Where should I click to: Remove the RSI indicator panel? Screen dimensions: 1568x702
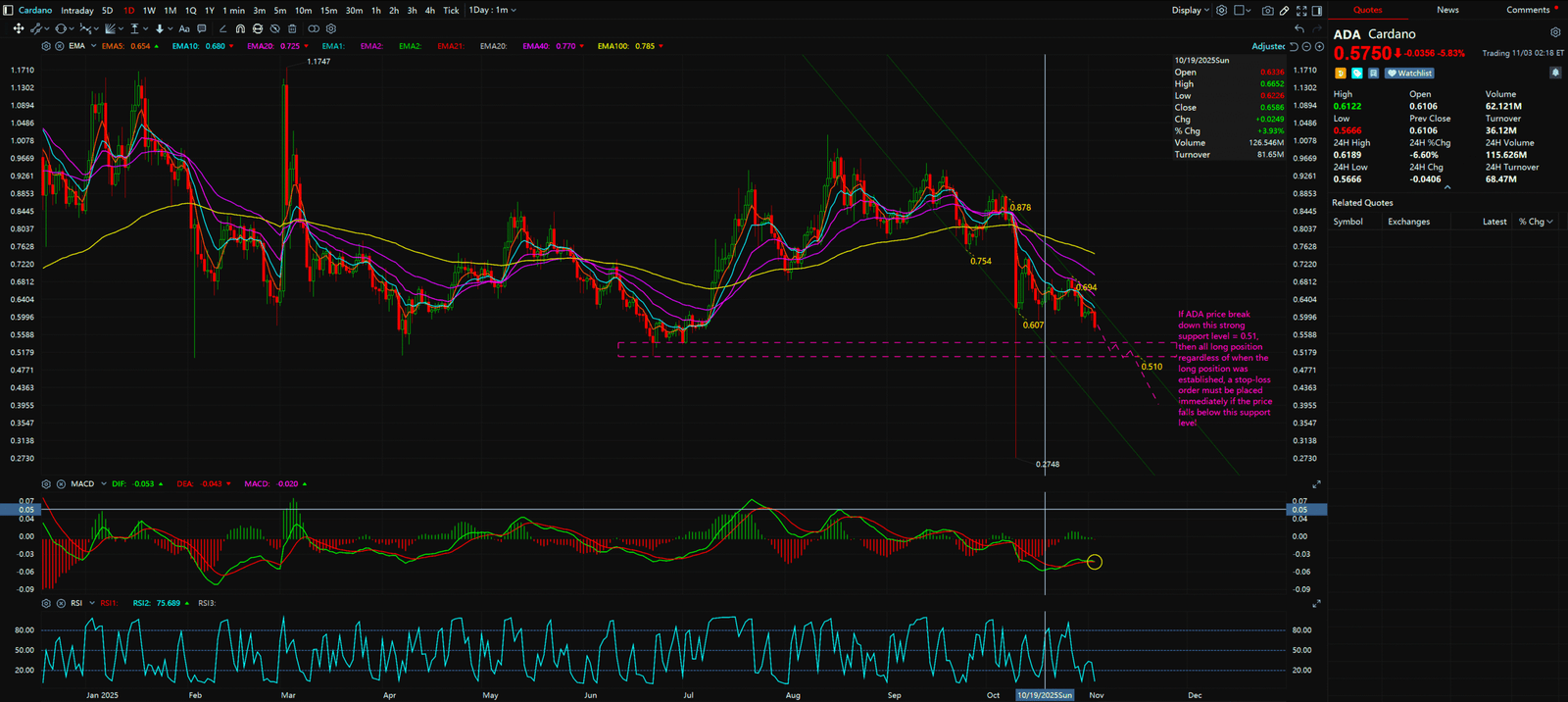60,603
